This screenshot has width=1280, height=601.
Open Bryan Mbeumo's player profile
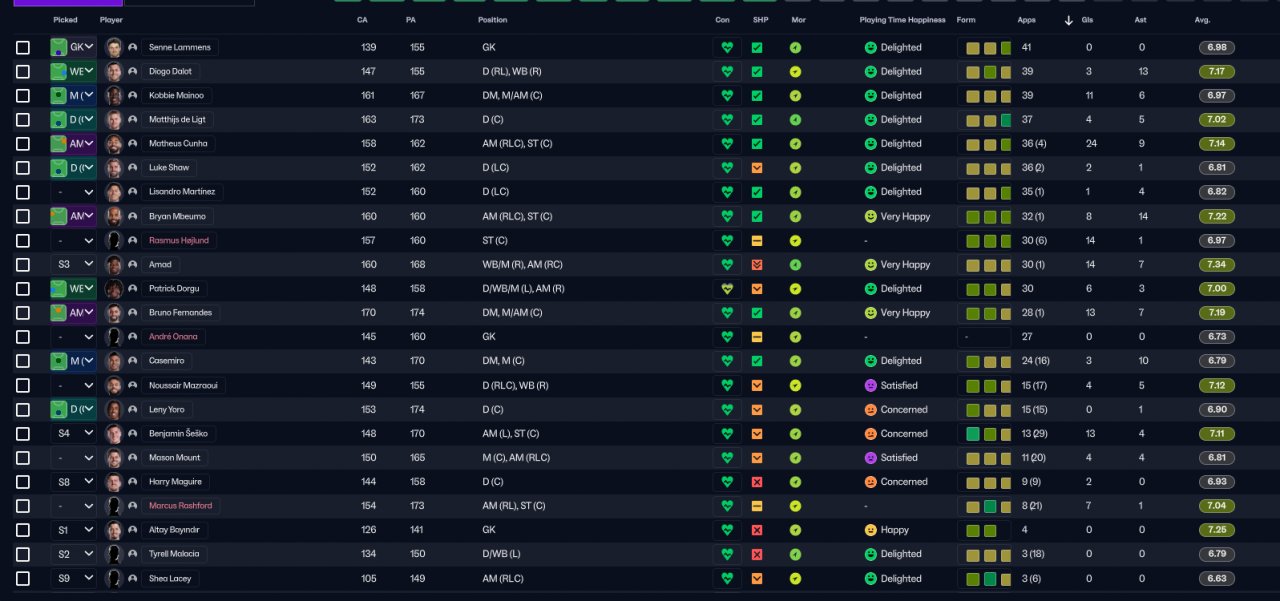pos(177,216)
